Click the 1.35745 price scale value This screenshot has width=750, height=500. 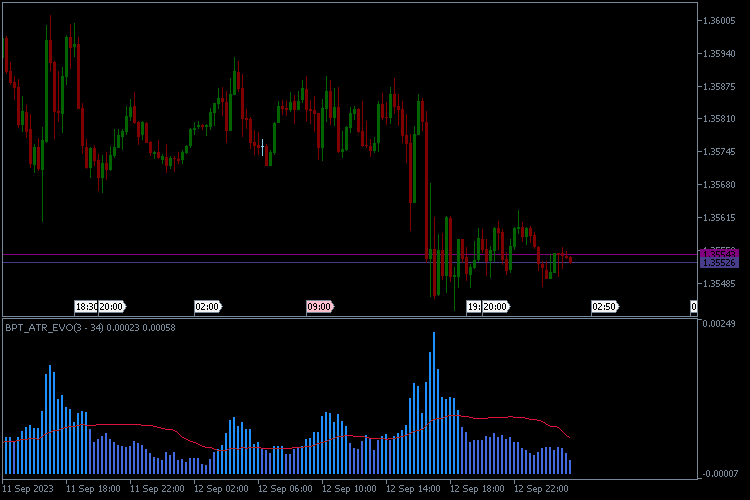(719, 152)
